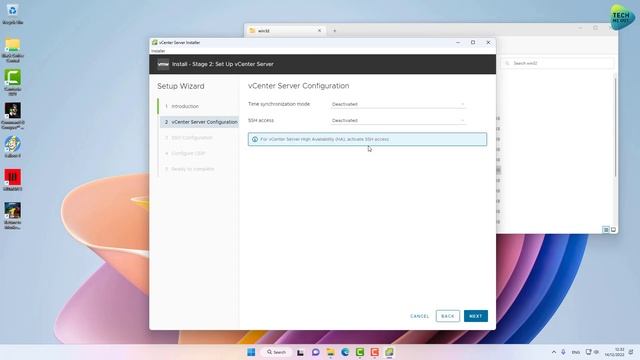
Task: Open Microsoft Edge from the taskbar
Action: pyautogui.click(x=345, y=352)
